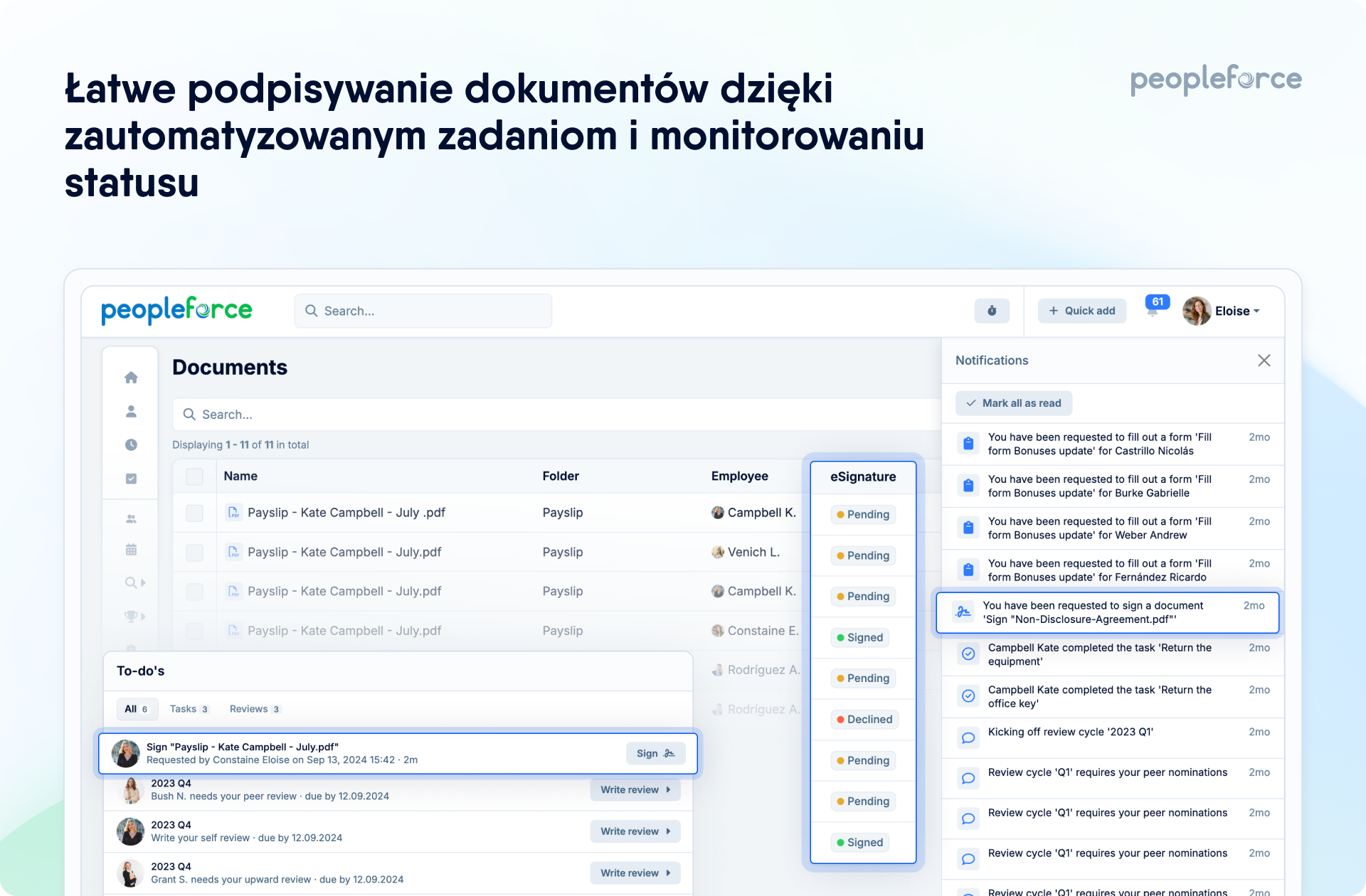Open the calendar sidebar icon

coord(131,550)
